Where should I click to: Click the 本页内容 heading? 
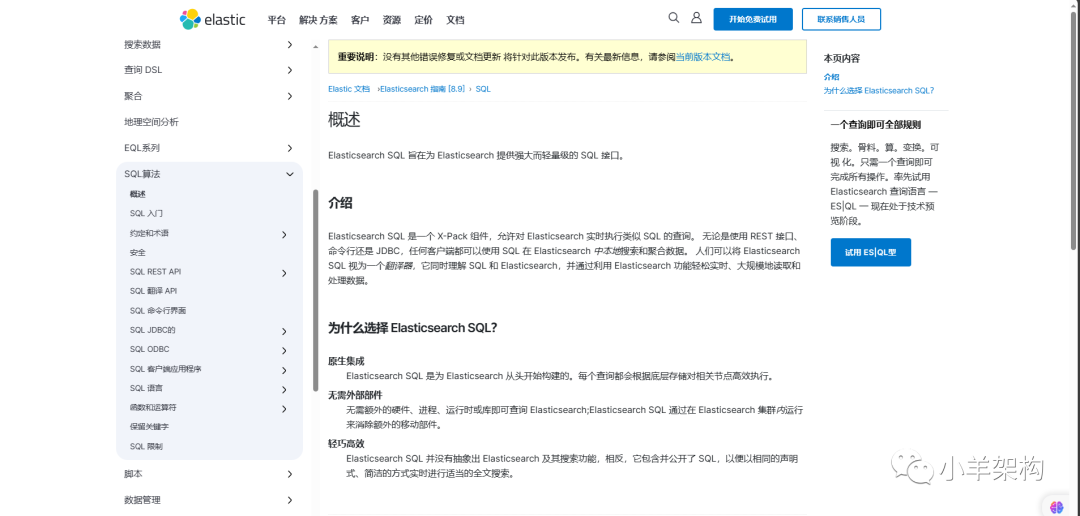pyautogui.click(x=842, y=59)
